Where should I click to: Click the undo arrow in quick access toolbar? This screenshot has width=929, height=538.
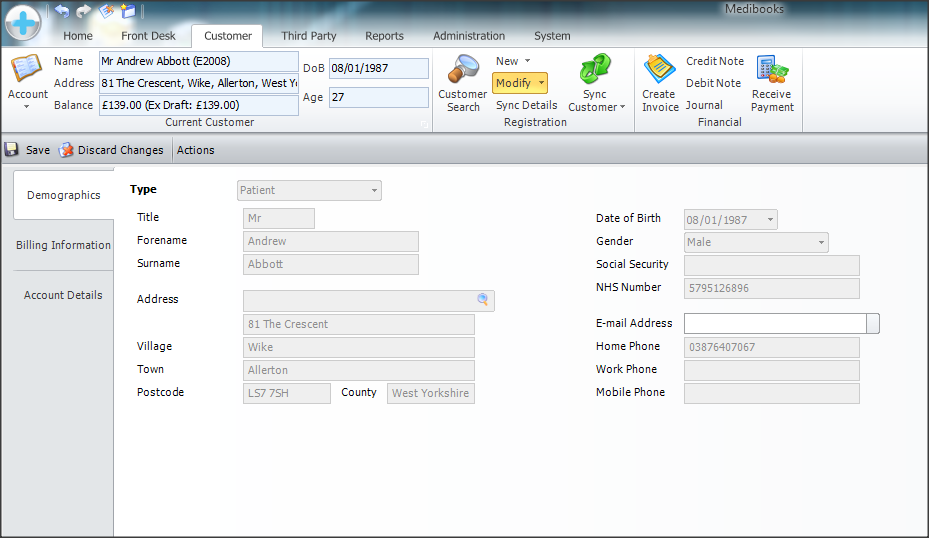(x=62, y=11)
